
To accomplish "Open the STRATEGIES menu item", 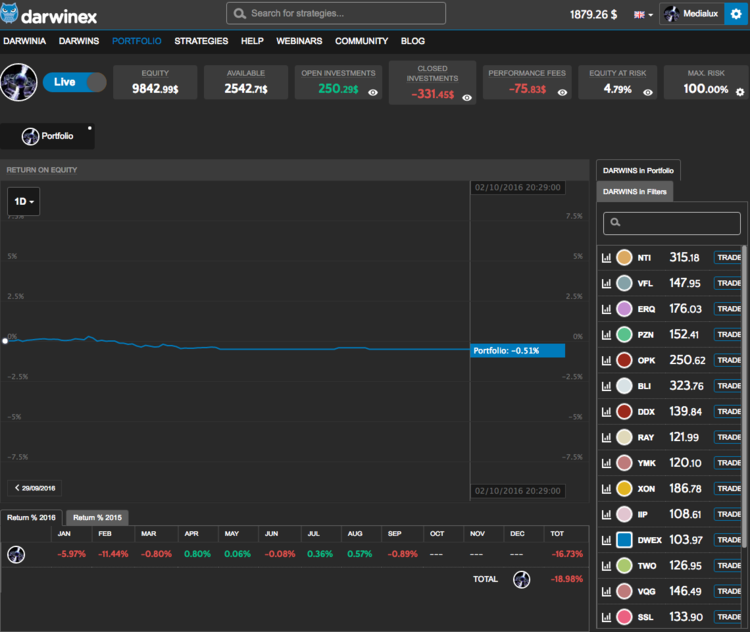I will click(201, 41).
